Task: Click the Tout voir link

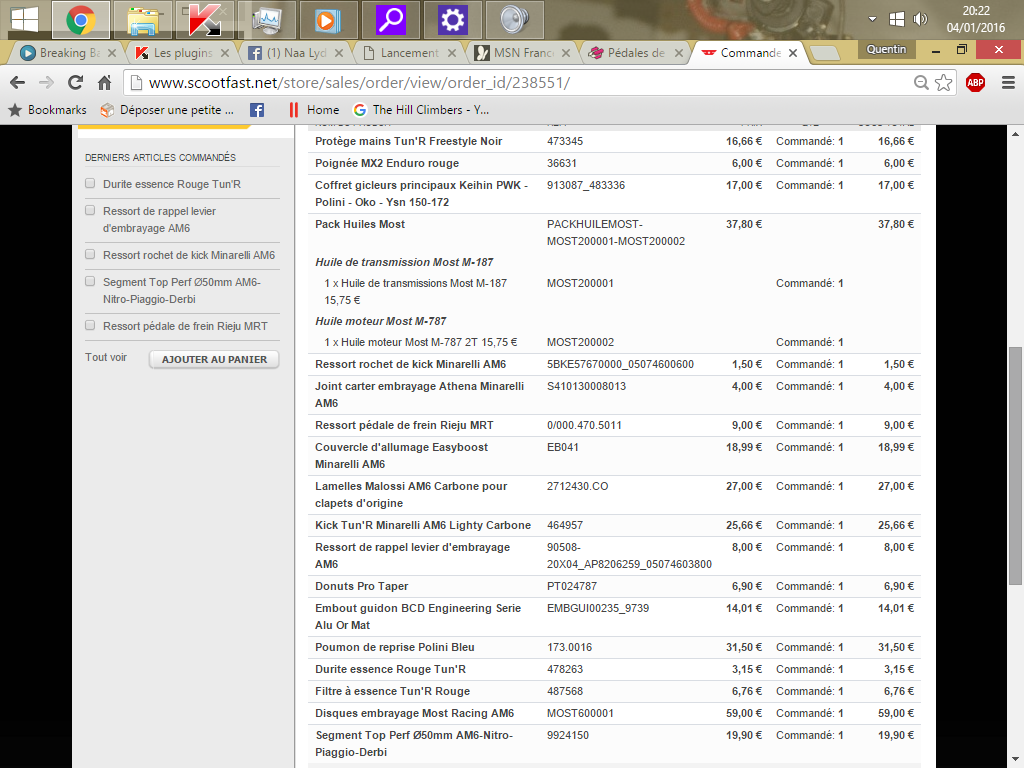Action: coord(106,357)
